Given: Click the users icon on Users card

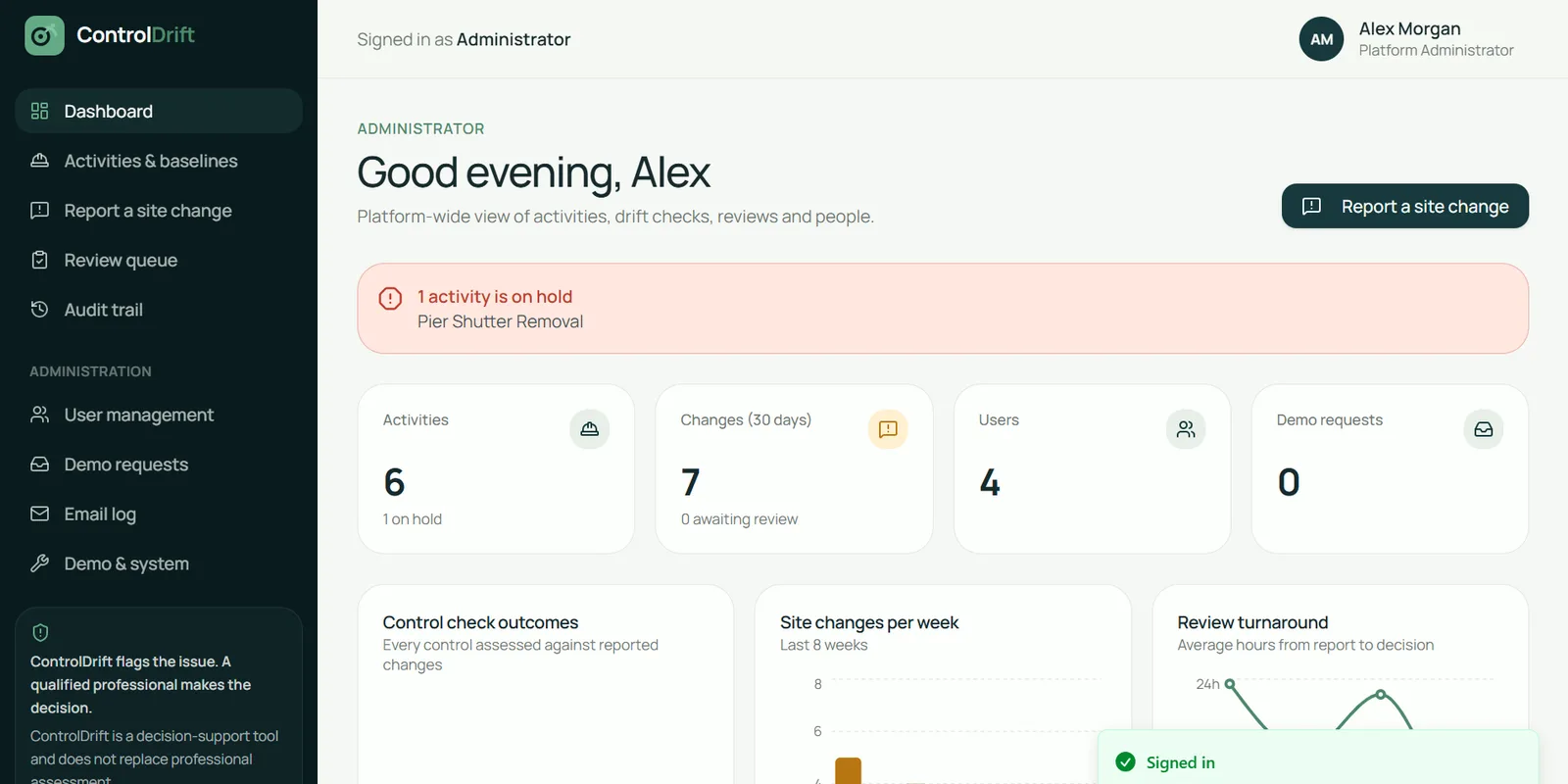Looking at the screenshot, I should 1186,429.
